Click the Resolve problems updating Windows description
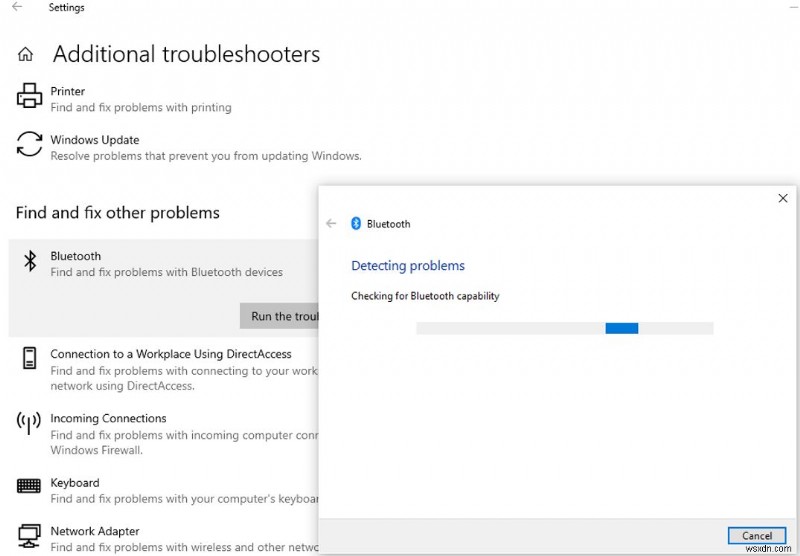The height and width of the screenshot is (556, 800). (x=206, y=156)
